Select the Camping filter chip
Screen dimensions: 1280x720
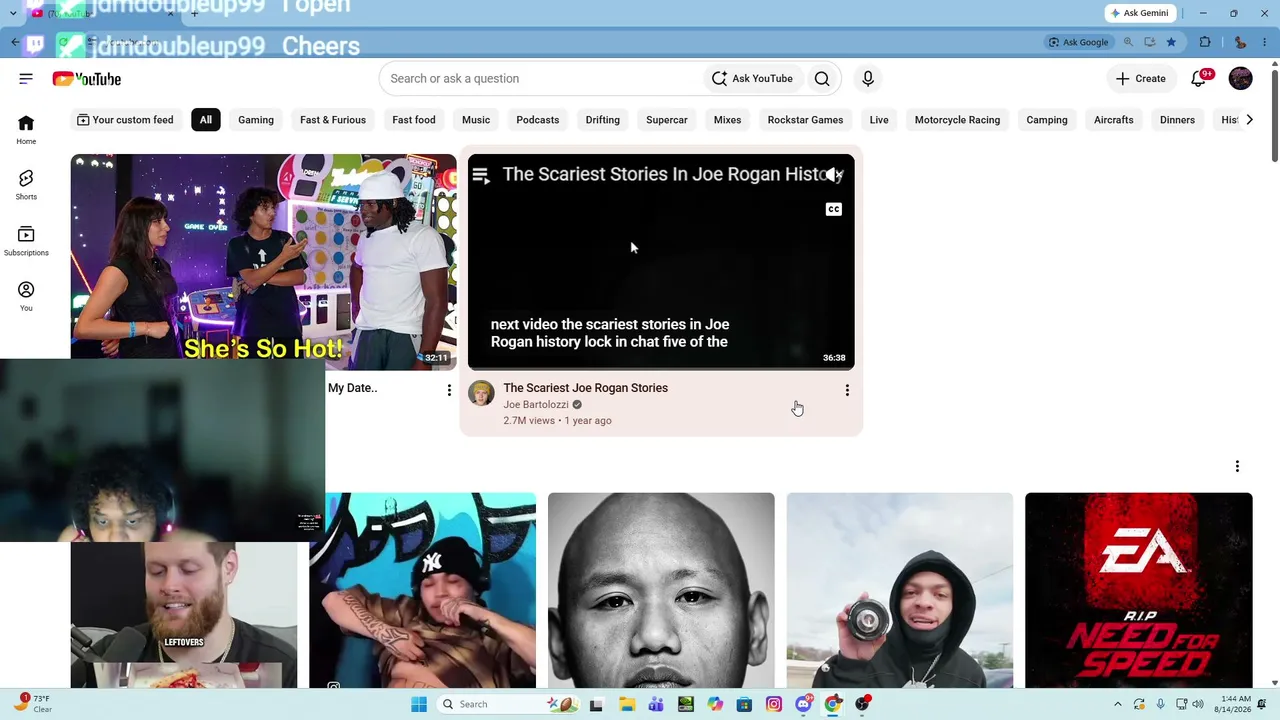coord(1047,120)
